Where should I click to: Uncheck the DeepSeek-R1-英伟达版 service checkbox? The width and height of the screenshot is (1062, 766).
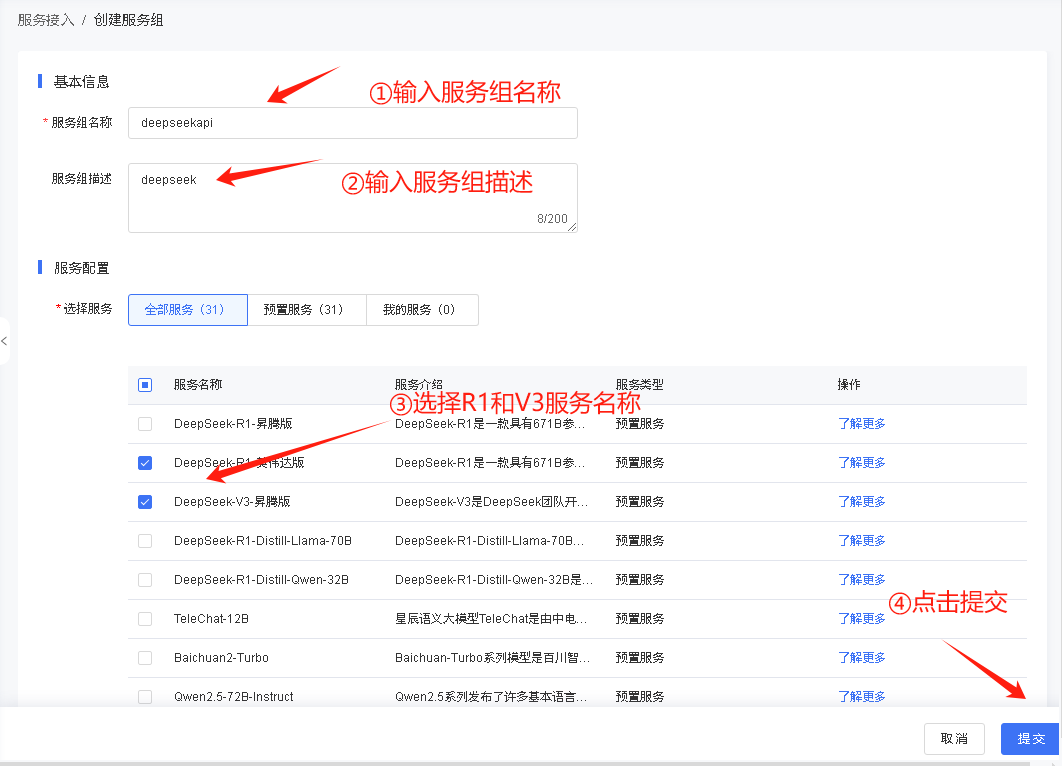(x=145, y=463)
